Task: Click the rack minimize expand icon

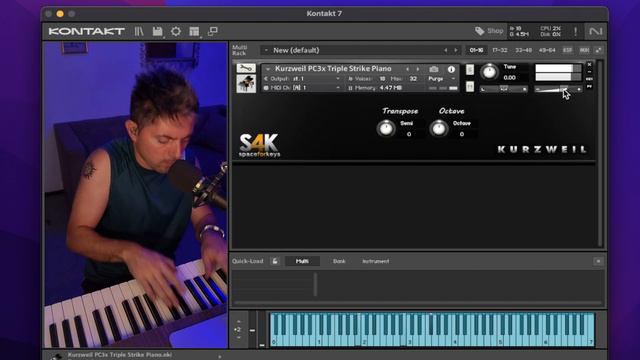Action: click(x=598, y=50)
